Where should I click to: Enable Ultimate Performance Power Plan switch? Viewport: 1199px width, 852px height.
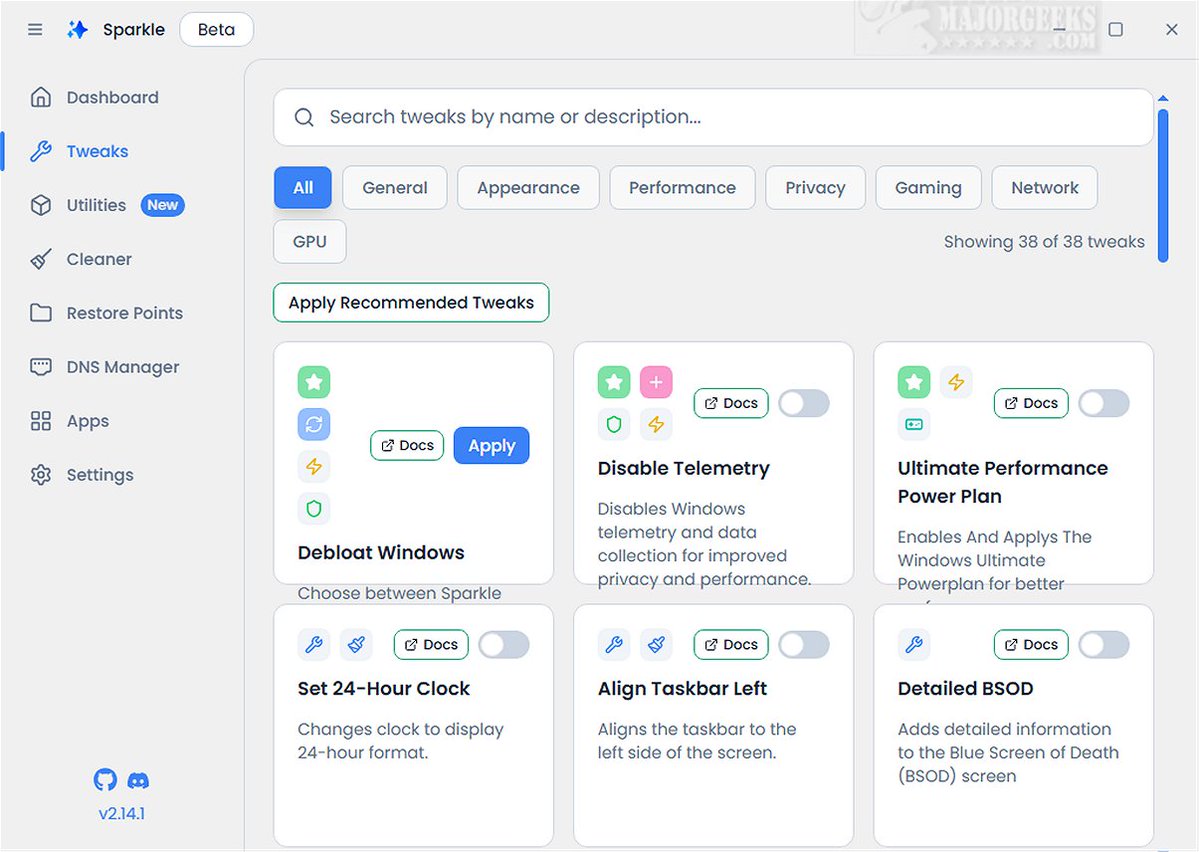click(x=1104, y=403)
